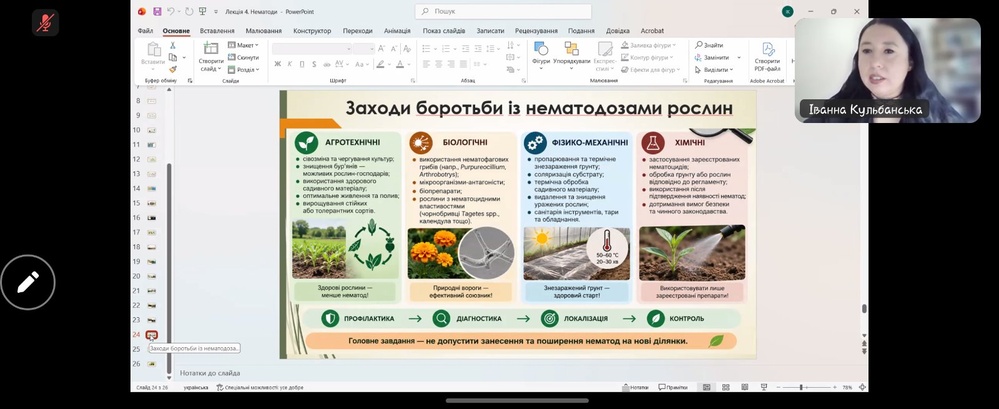The image size is (999, 409).
Task: Toggle bulleted list
Action: pyautogui.click(x=428, y=48)
